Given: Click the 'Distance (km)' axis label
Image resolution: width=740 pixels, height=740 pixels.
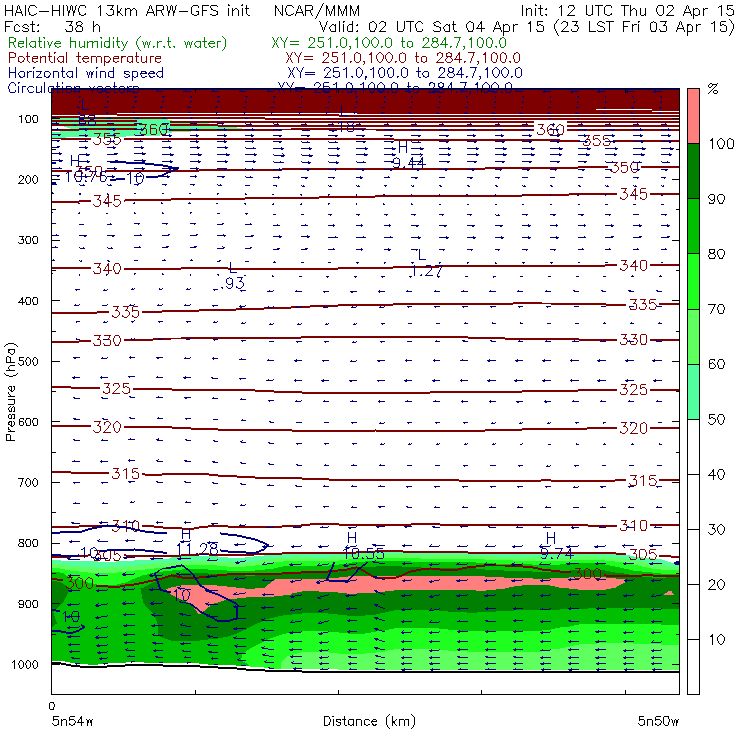Looking at the screenshot, I should click(x=369, y=721).
